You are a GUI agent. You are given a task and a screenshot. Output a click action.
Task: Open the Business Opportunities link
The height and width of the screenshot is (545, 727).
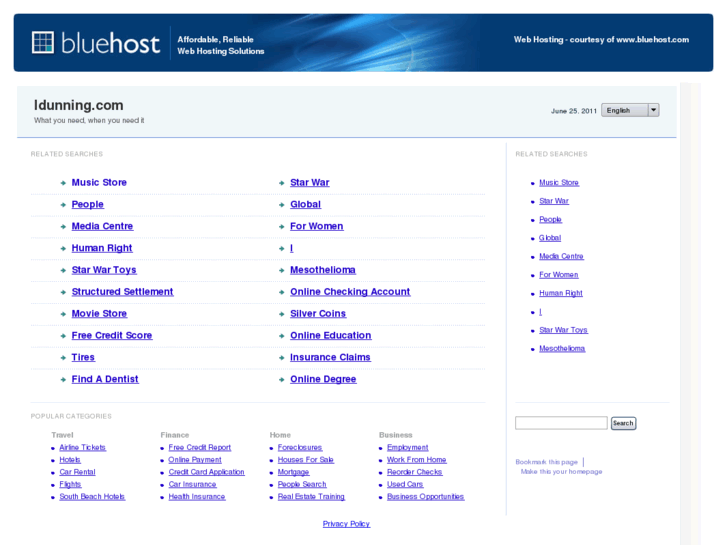(x=425, y=497)
